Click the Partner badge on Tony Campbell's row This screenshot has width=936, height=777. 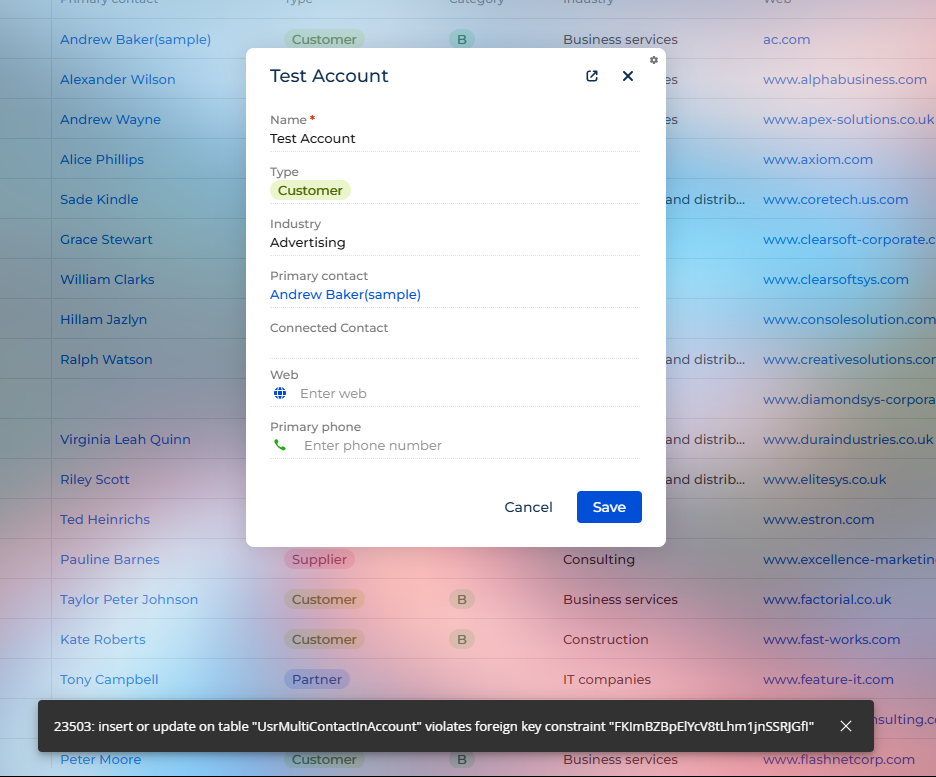316,678
